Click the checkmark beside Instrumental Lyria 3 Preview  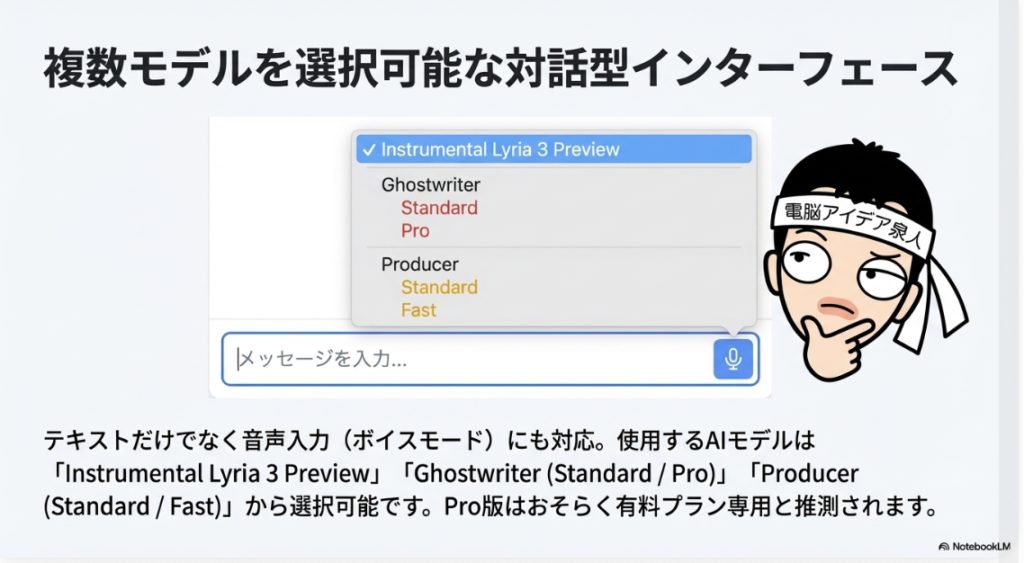[x=369, y=150]
